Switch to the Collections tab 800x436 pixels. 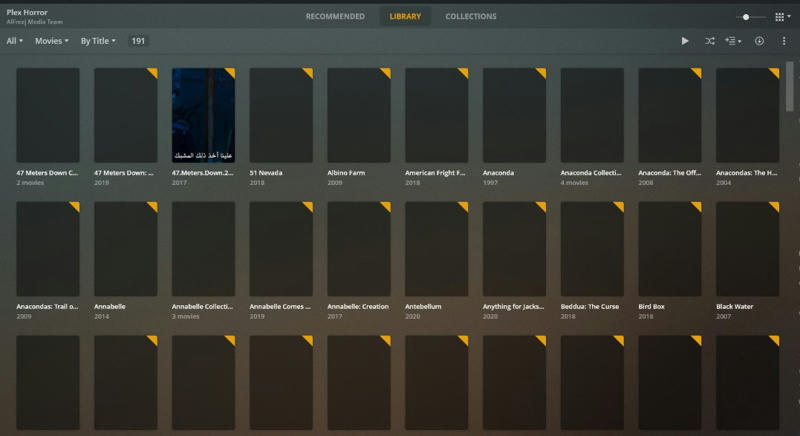[471, 17]
